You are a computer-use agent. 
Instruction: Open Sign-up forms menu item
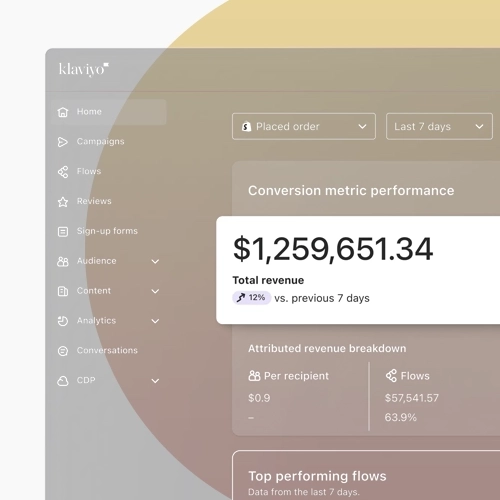coord(107,231)
